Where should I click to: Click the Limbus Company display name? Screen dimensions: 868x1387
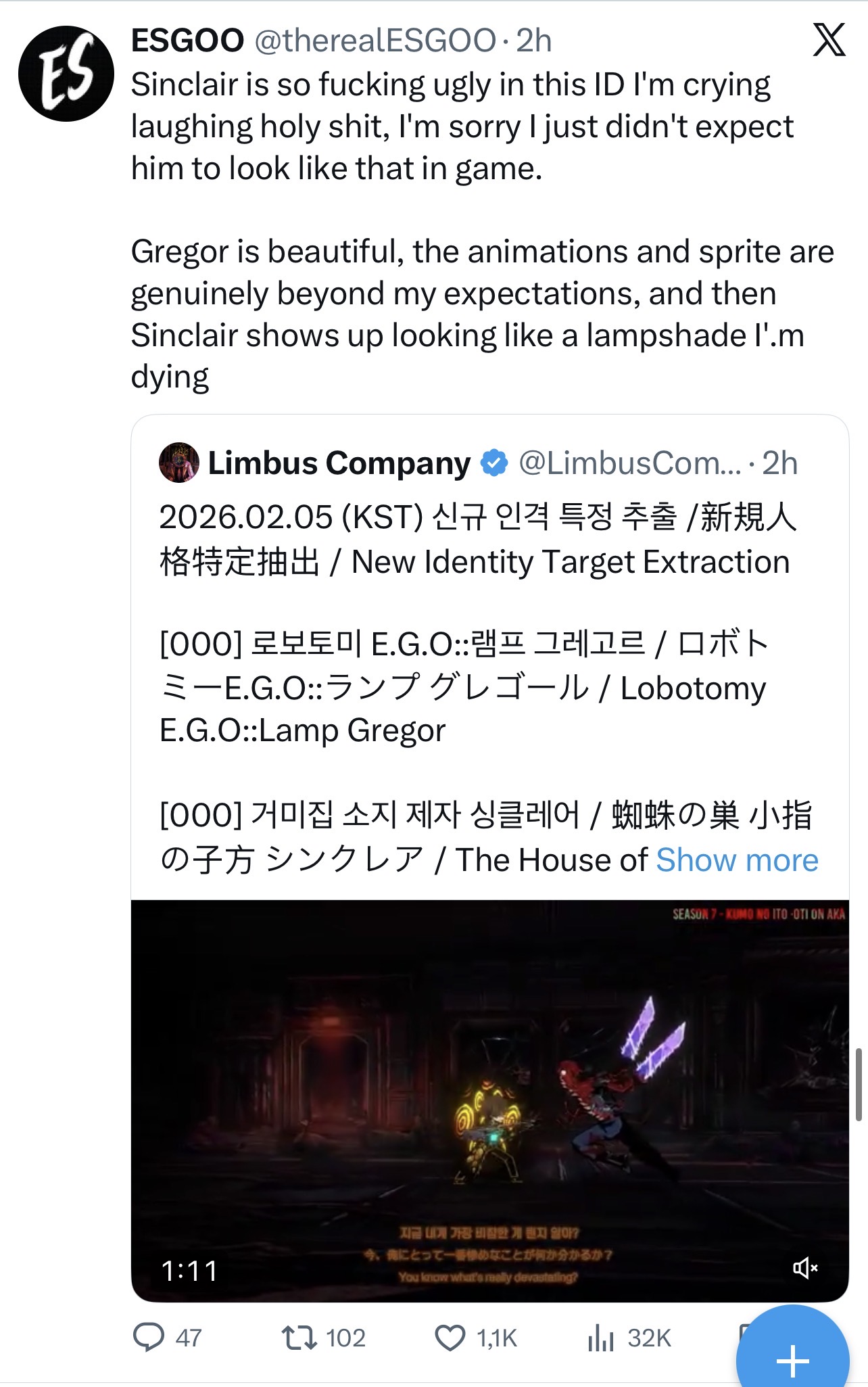pos(339,463)
